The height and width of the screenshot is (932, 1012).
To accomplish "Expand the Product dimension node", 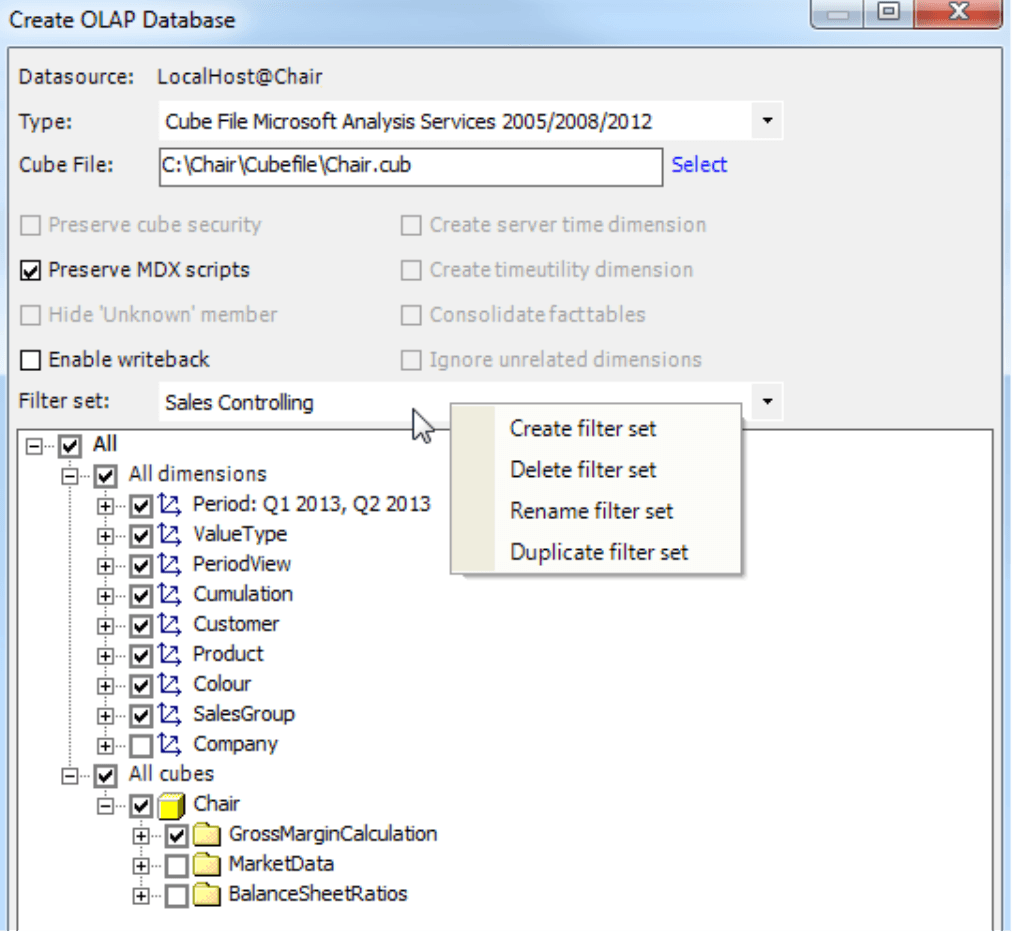I will pyautogui.click(x=106, y=655).
